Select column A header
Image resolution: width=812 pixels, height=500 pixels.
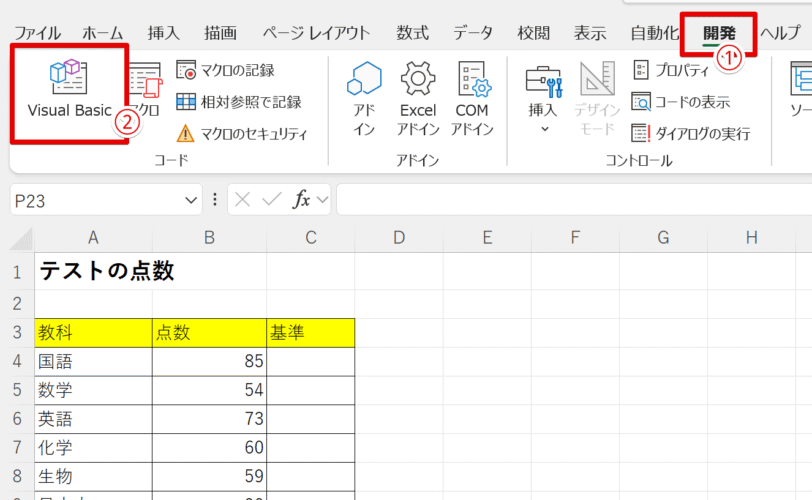coord(93,238)
